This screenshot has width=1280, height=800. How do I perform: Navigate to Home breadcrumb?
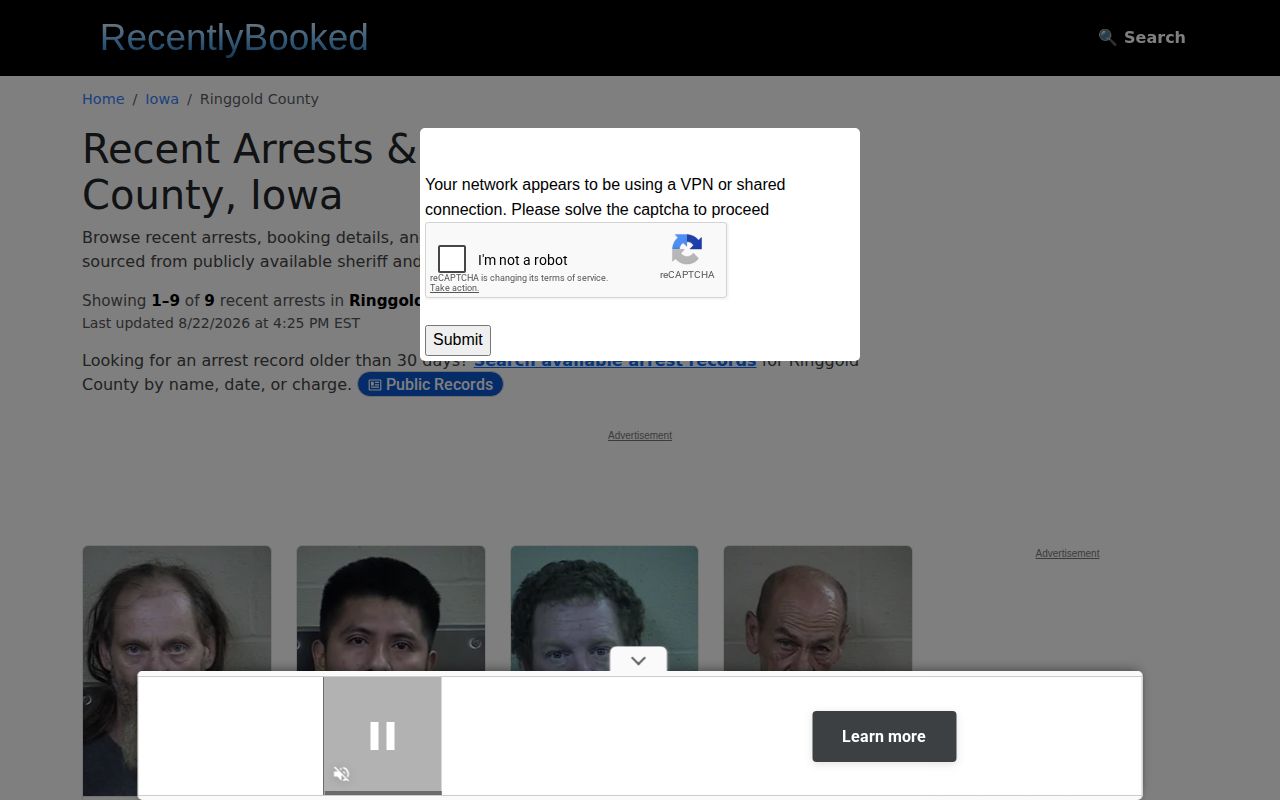103,99
